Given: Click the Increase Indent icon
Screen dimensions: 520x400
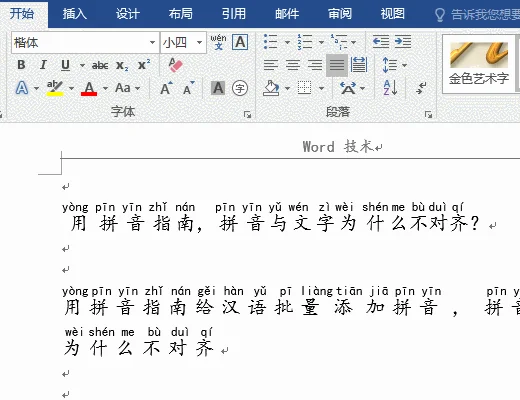Looking at the screenshot, I should tap(403, 42).
